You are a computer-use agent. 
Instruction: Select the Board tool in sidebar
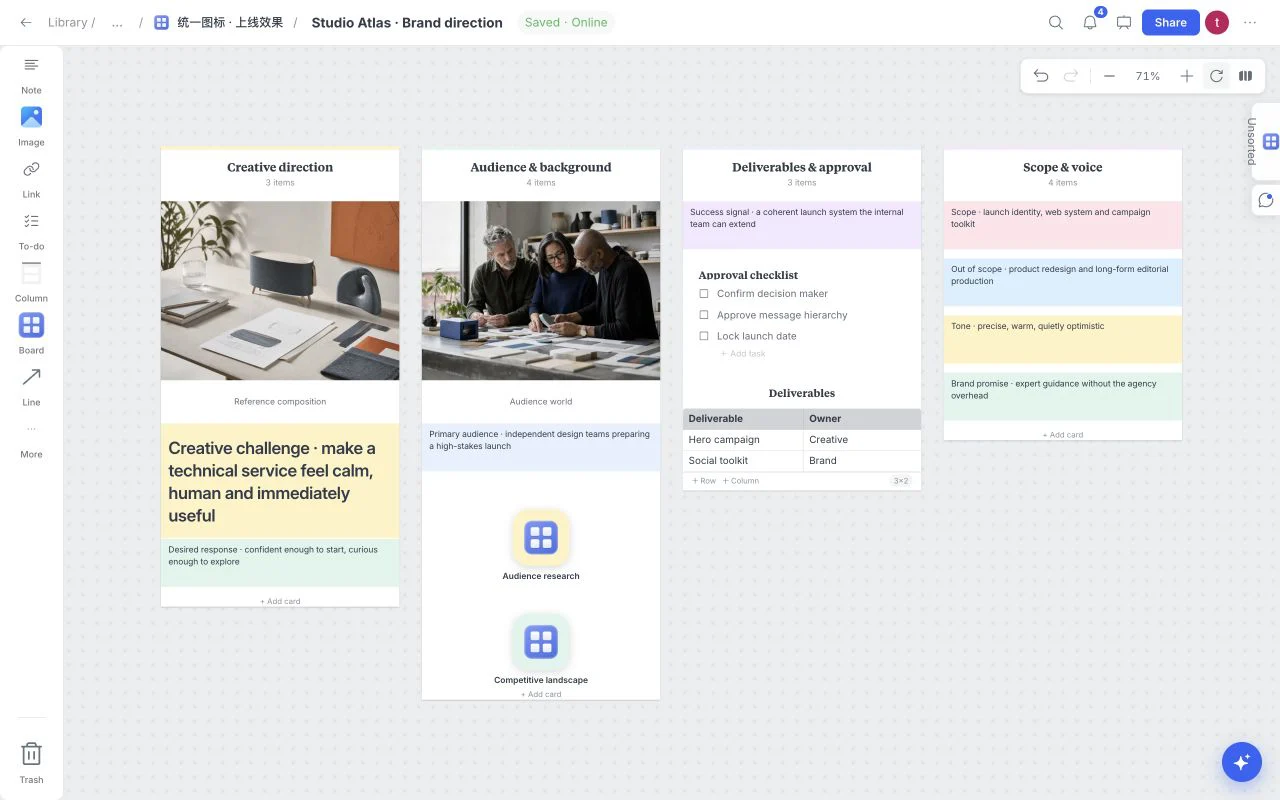(x=31, y=335)
